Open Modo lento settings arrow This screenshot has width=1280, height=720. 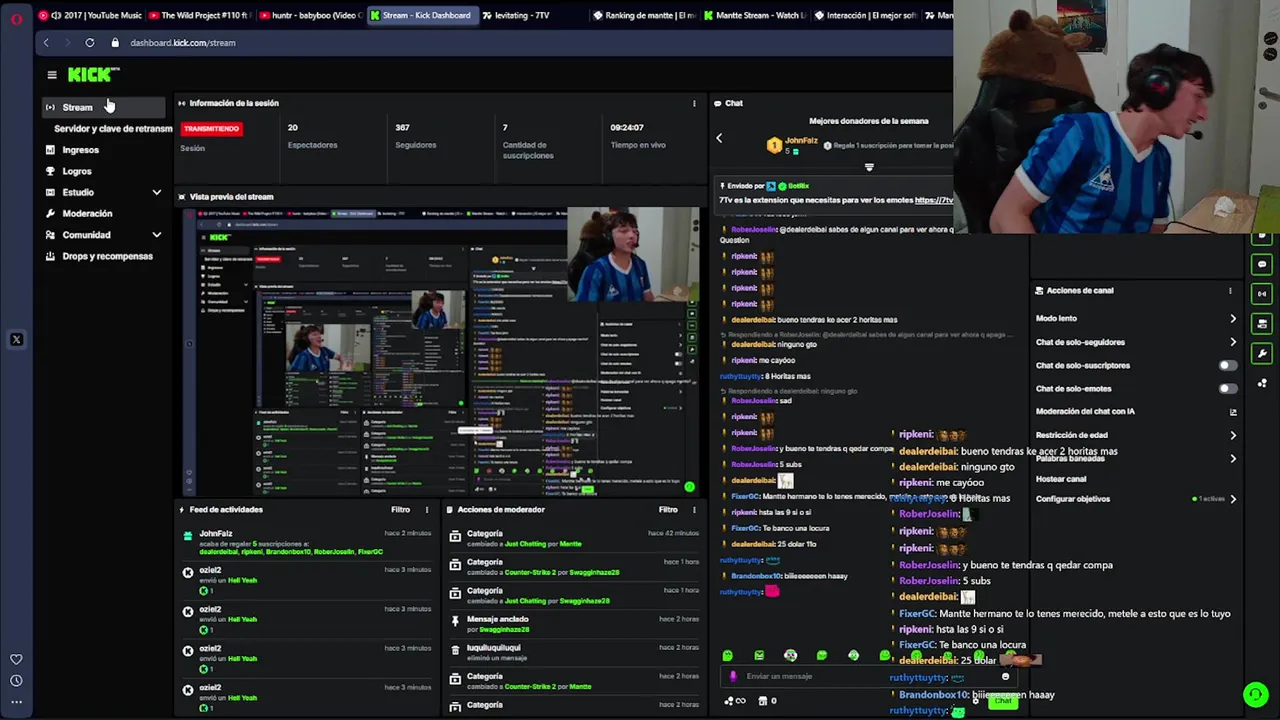click(1233, 319)
